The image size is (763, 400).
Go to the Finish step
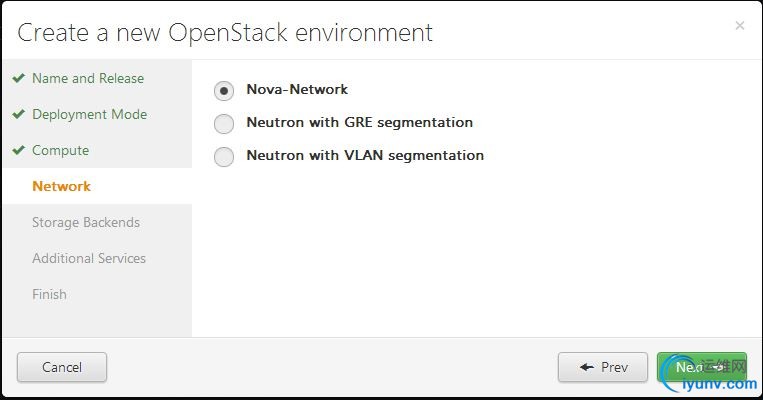pos(49,294)
